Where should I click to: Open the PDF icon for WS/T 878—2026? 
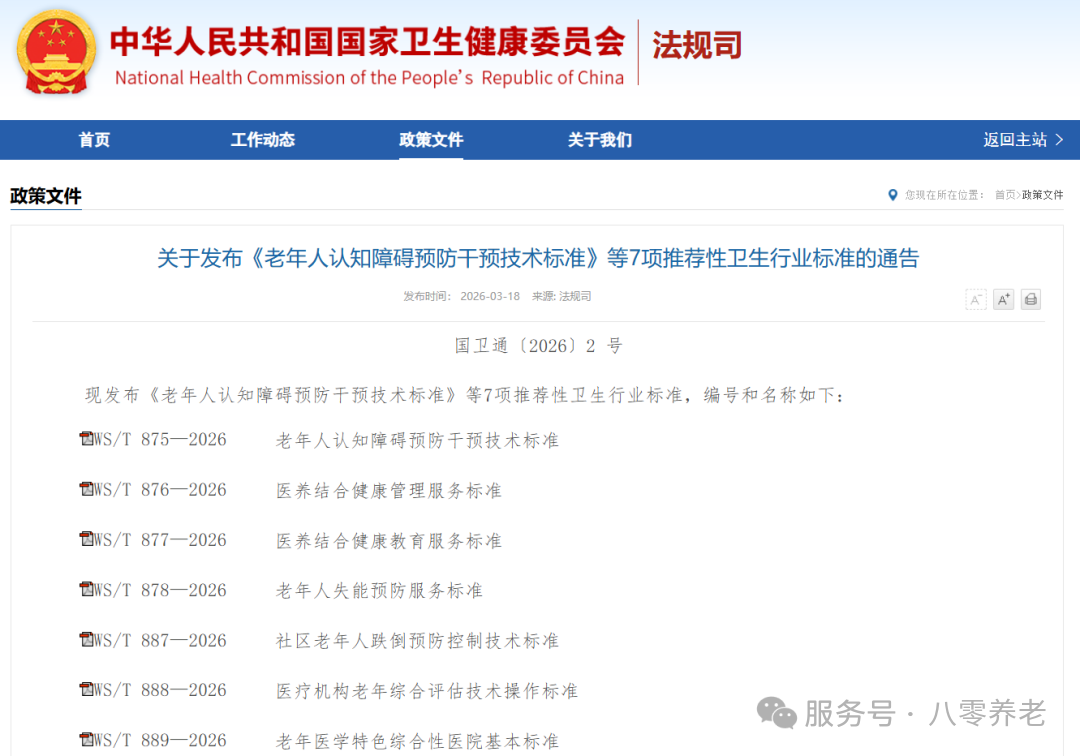click(86, 589)
